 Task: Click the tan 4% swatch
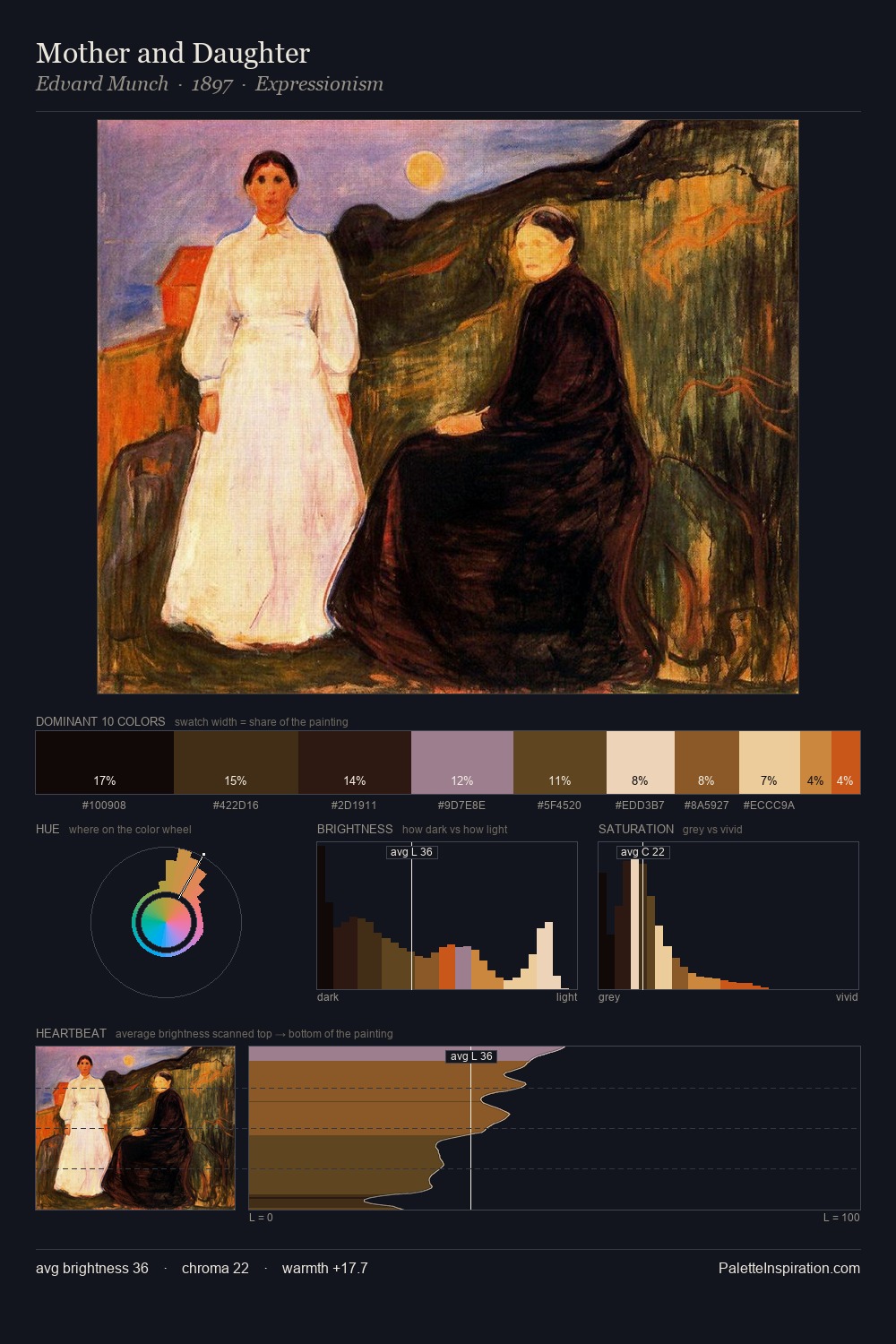click(x=815, y=762)
